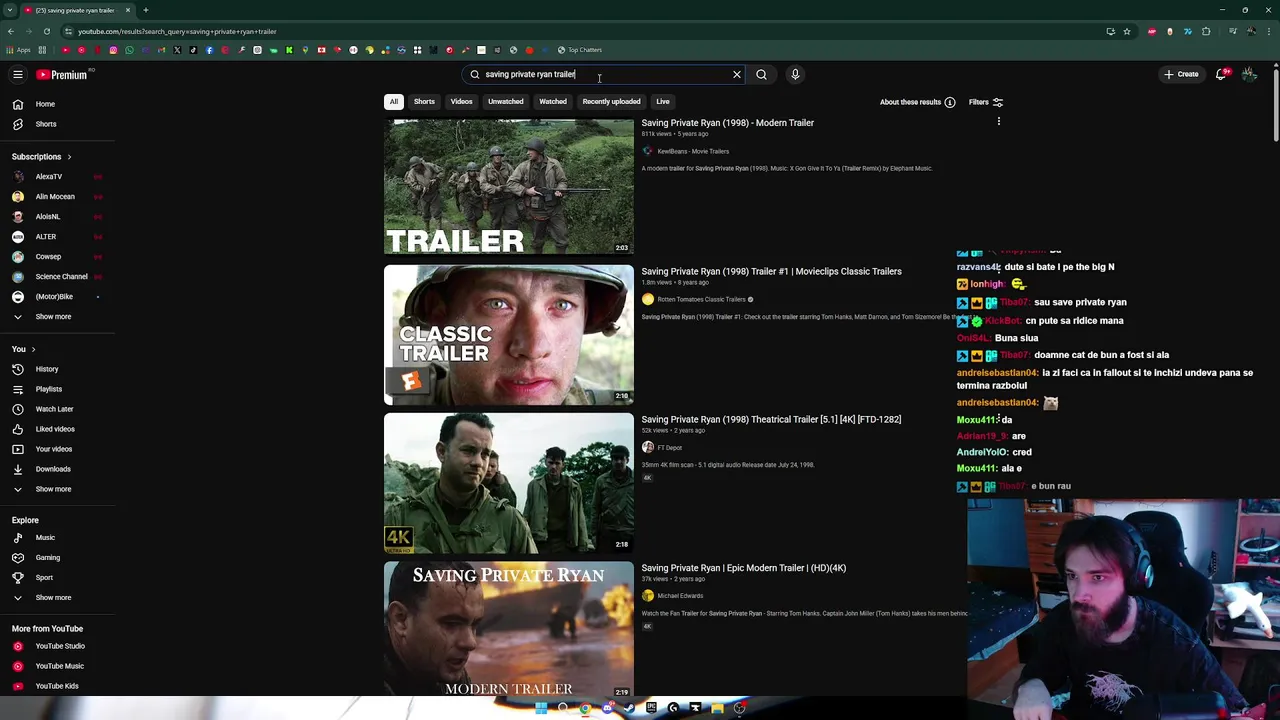Image resolution: width=1280 pixels, height=720 pixels.
Task: Open Downloads
Action: pos(57,469)
